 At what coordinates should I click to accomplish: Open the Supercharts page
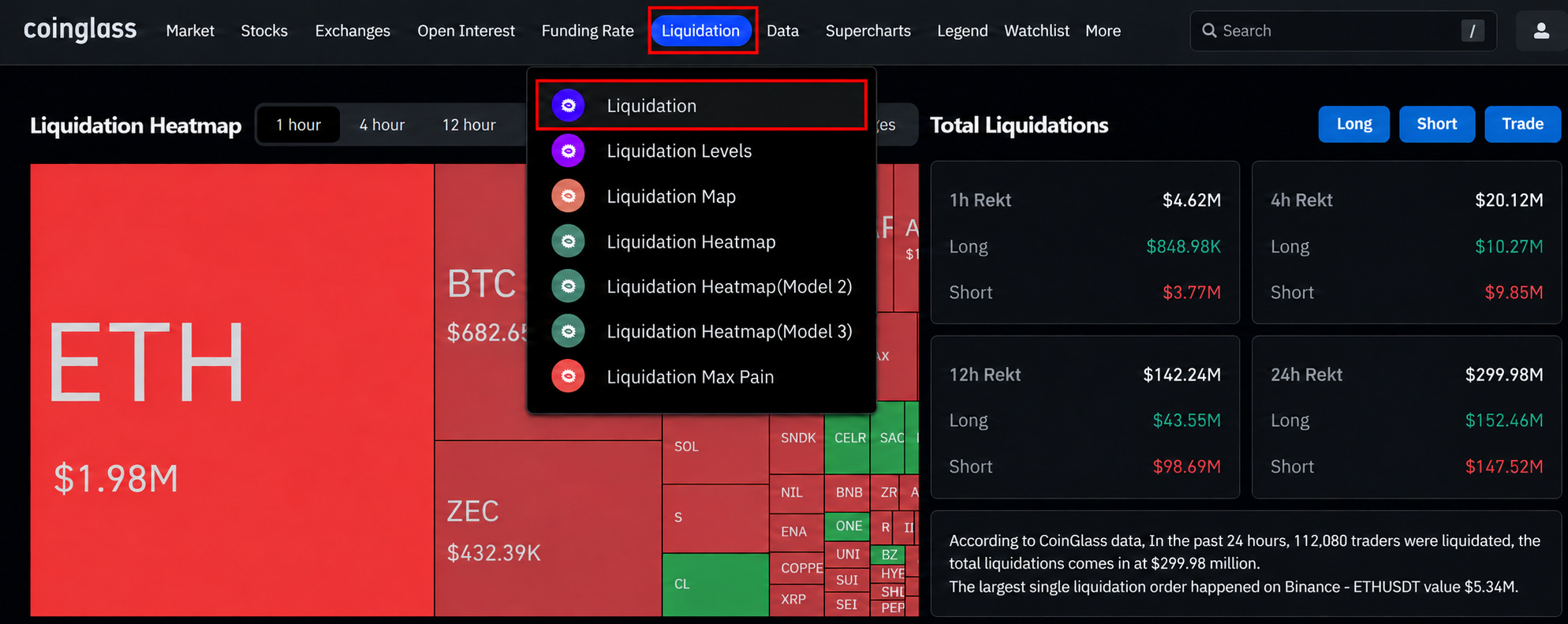pos(868,31)
